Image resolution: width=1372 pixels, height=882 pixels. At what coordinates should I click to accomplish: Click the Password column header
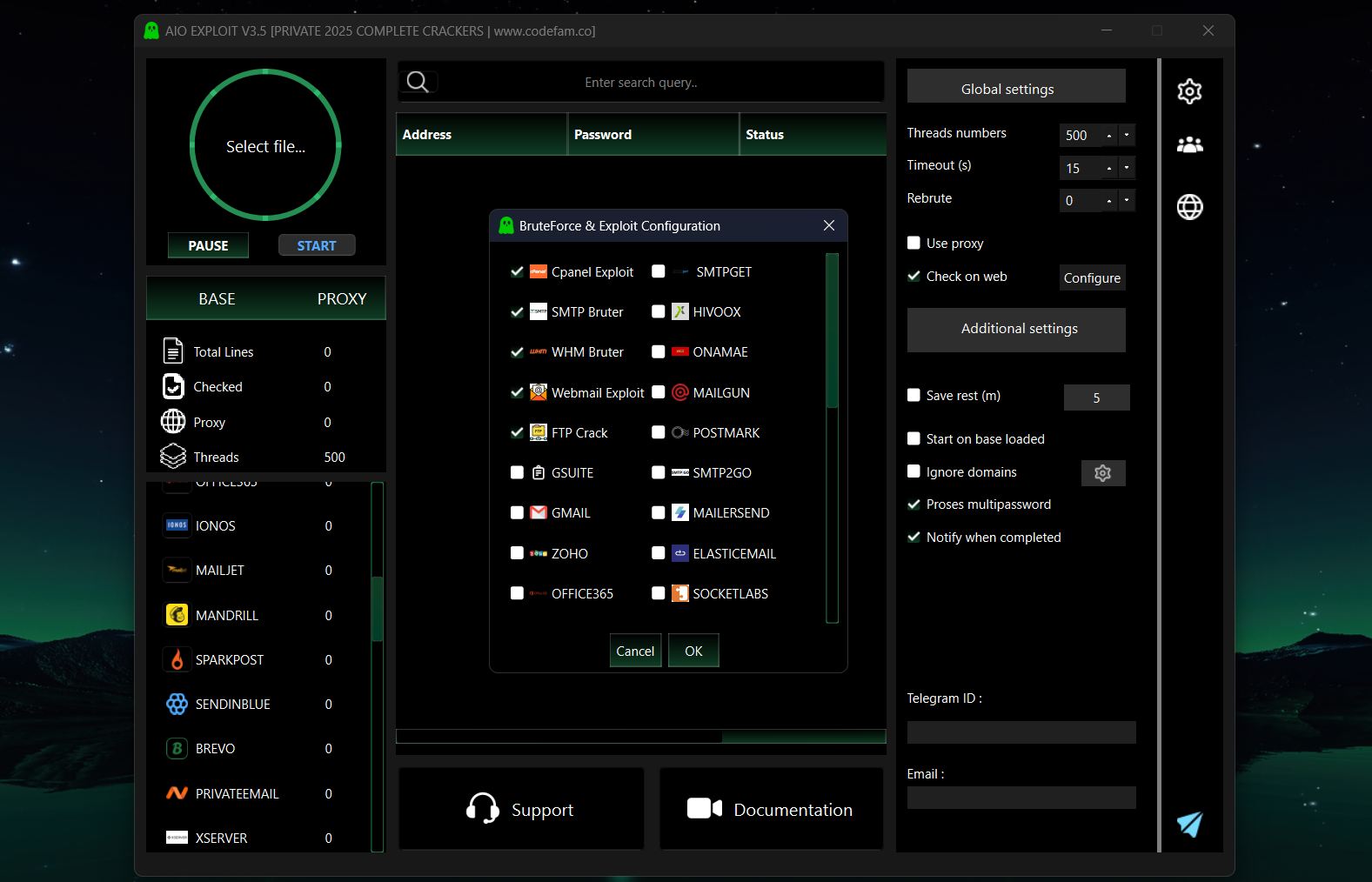tap(653, 134)
